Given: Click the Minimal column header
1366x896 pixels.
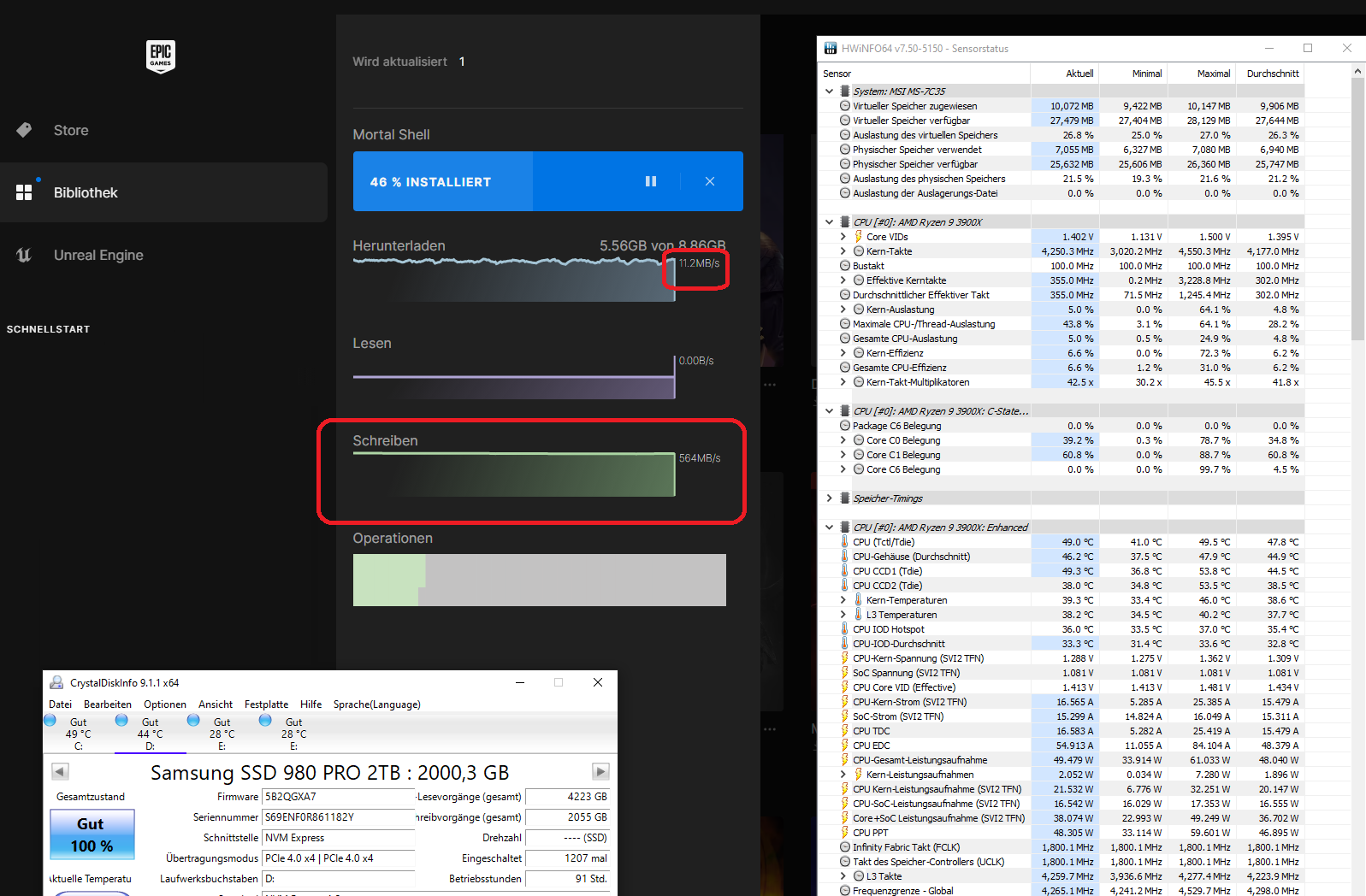Looking at the screenshot, I should [x=1132, y=74].
